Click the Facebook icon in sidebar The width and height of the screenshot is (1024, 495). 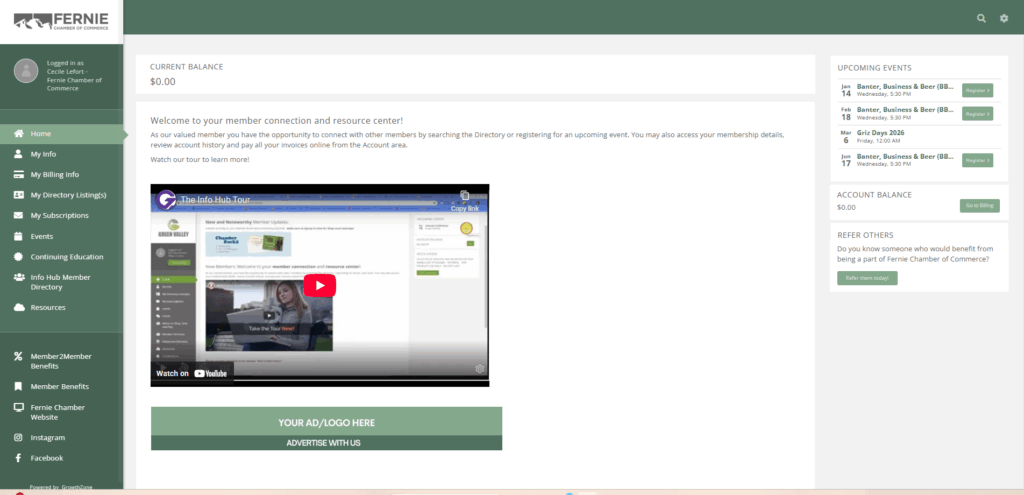[19, 458]
